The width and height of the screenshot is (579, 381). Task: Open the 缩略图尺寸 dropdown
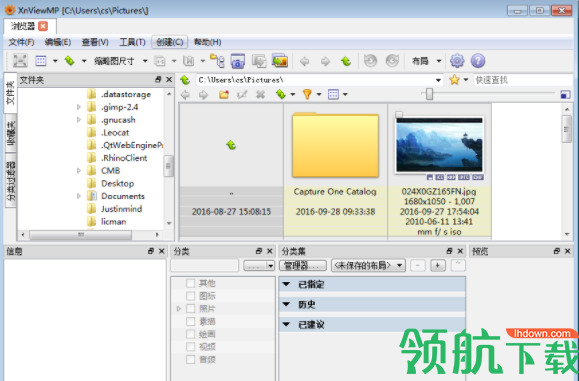(145, 61)
